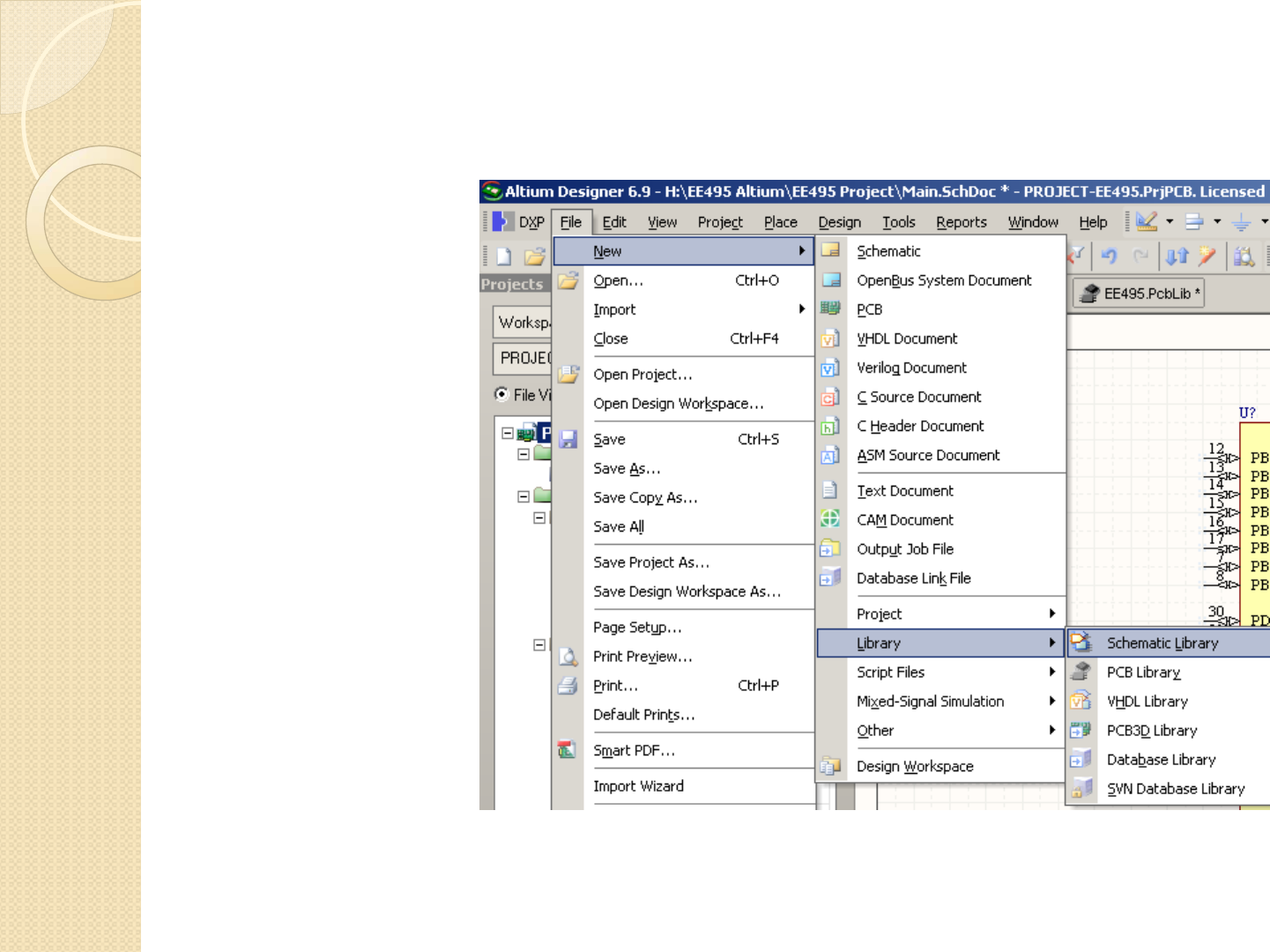Screen dimensions: 1270x952
Task: Select the Schematic document icon
Action: (830, 250)
